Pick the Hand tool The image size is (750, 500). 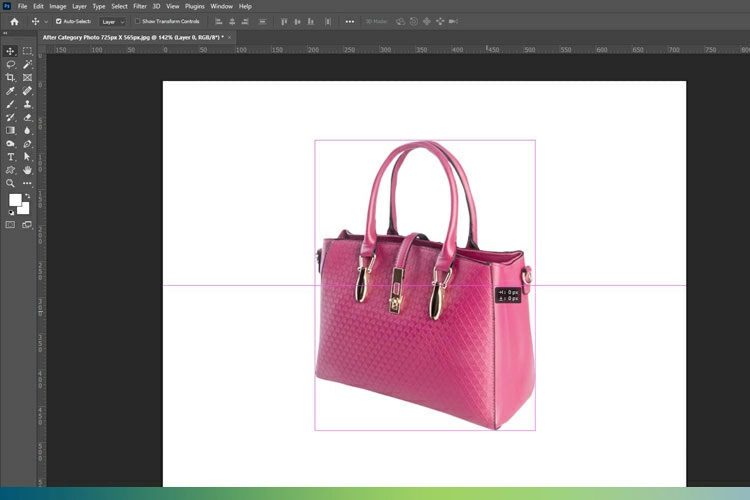(x=27, y=170)
